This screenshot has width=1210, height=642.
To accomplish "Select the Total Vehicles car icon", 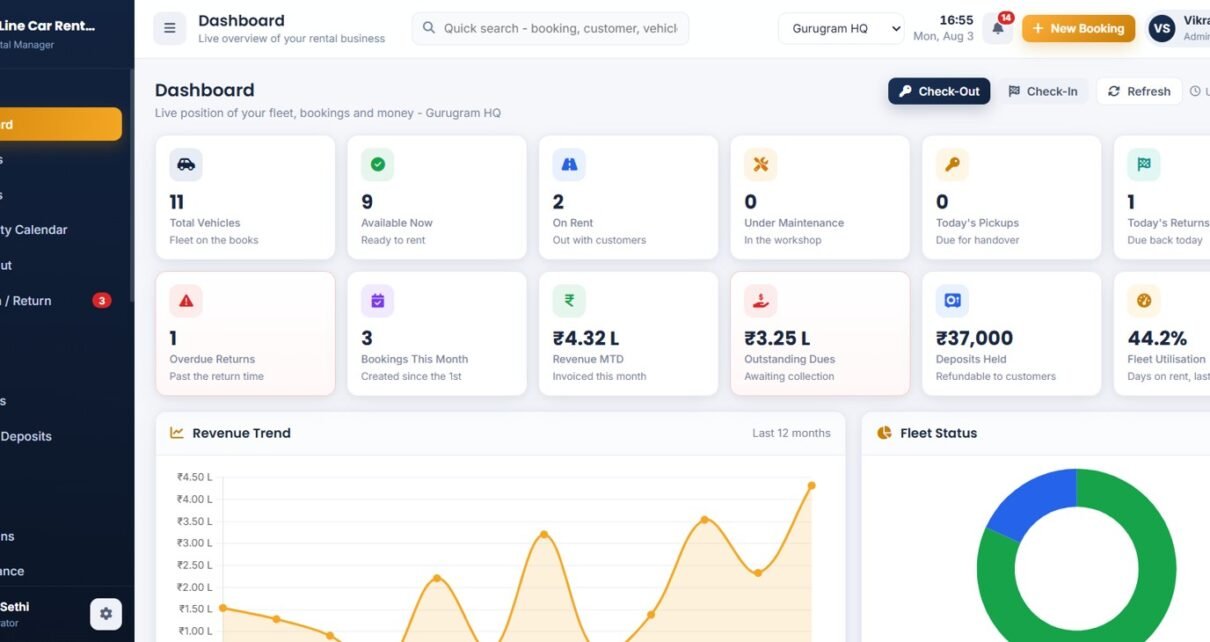I will pyautogui.click(x=186, y=164).
